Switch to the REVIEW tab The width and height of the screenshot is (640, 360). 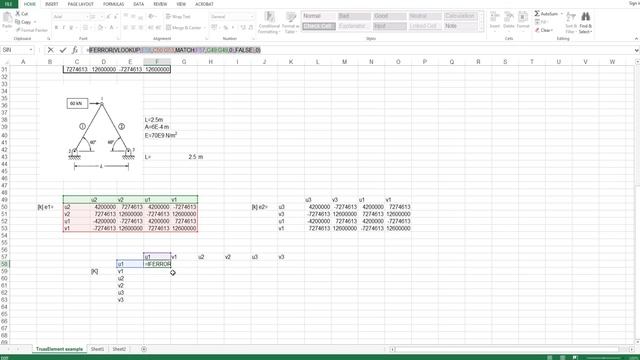point(160,4)
